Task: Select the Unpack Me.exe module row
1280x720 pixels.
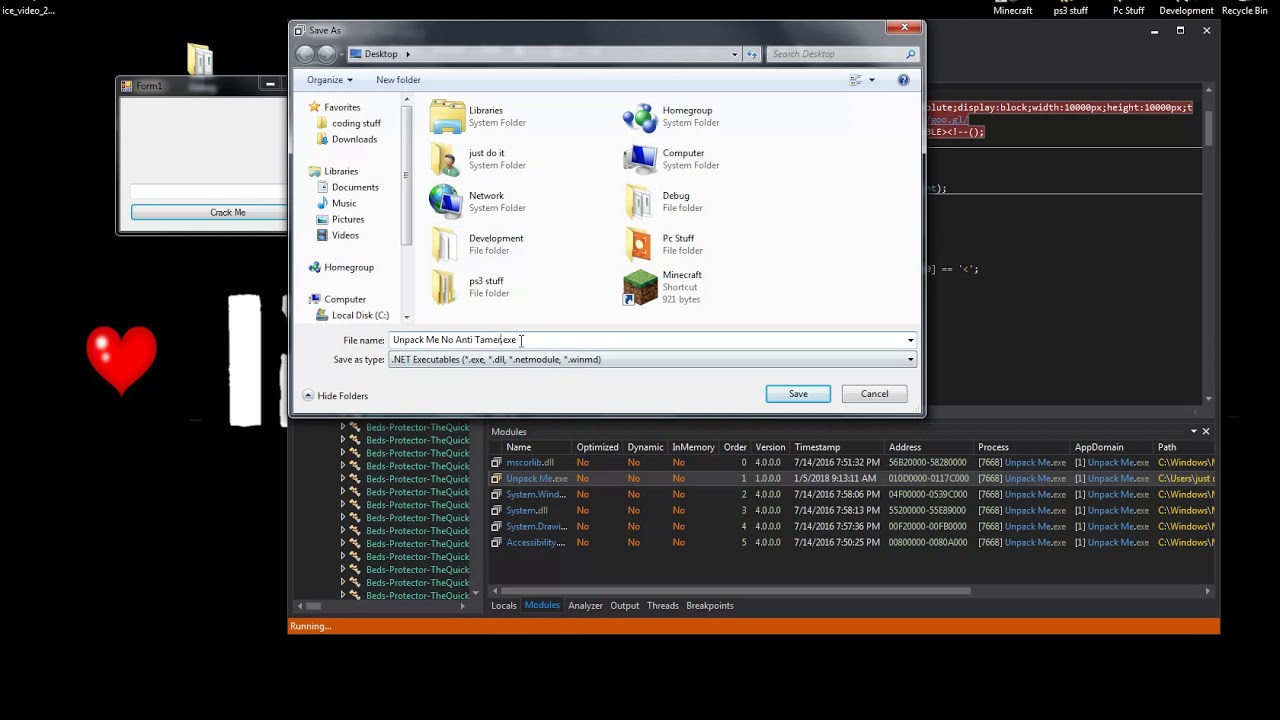Action: [852, 479]
